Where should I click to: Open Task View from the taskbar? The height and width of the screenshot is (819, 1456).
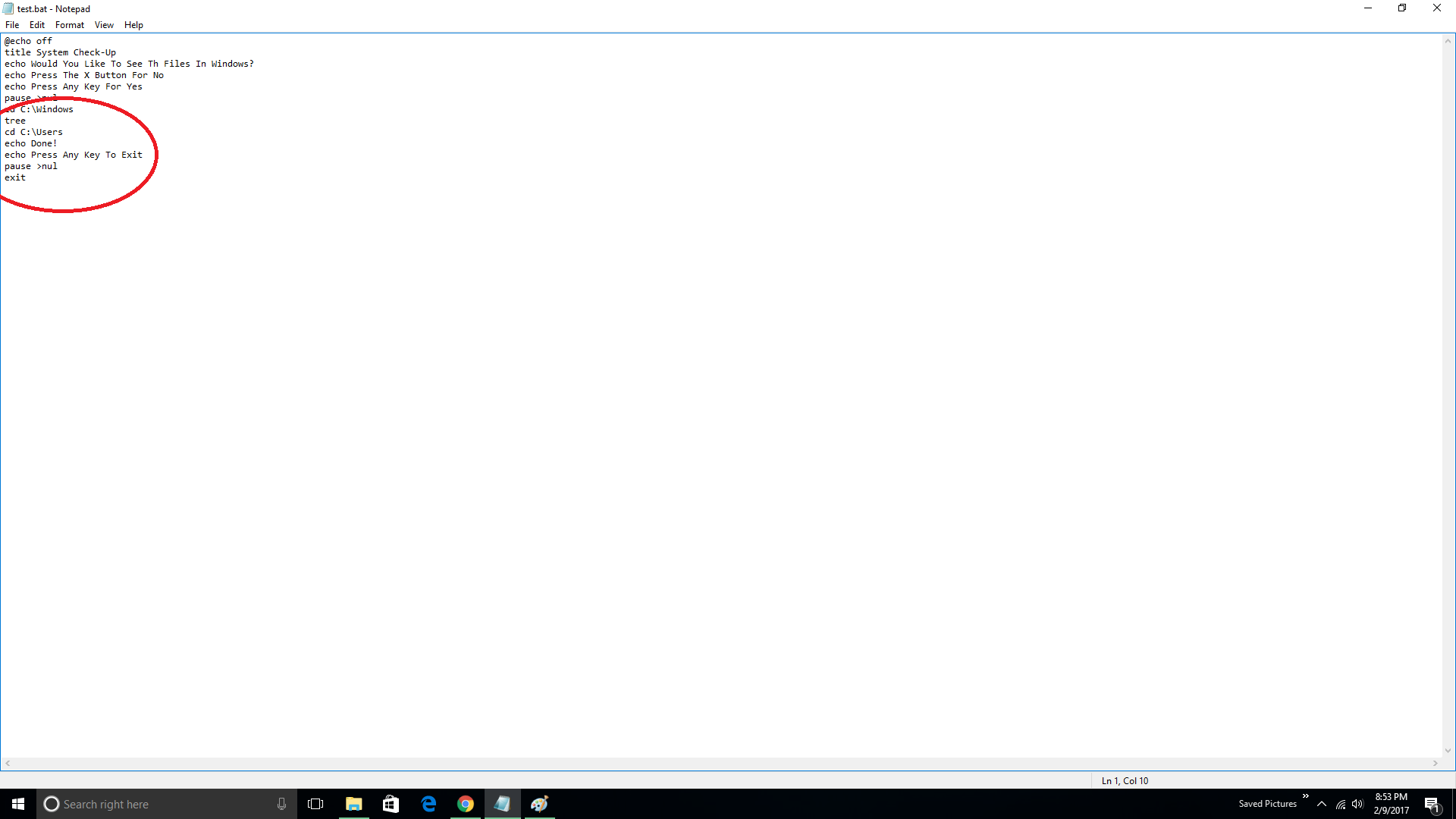click(x=315, y=804)
